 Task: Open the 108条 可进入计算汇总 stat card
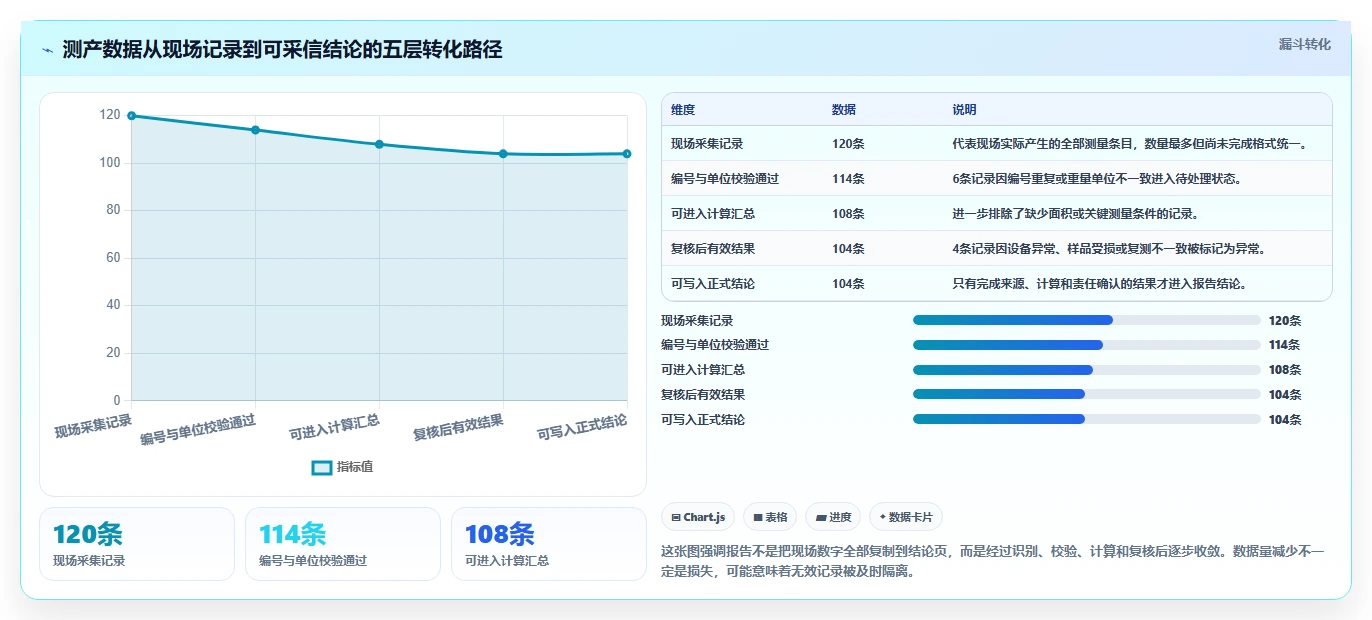pos(549,544)
